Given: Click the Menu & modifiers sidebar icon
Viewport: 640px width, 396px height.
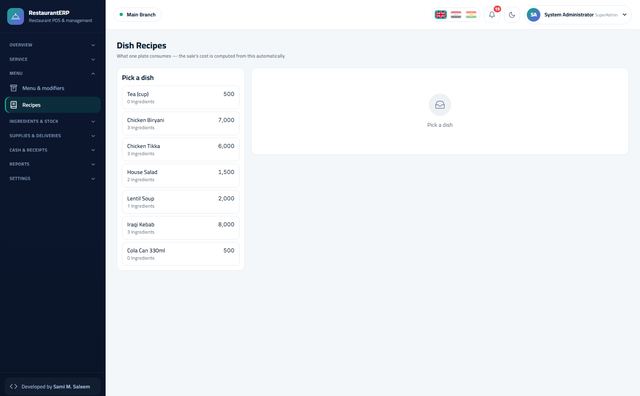Looking at the screenshot, I should [x=13, y=88].
